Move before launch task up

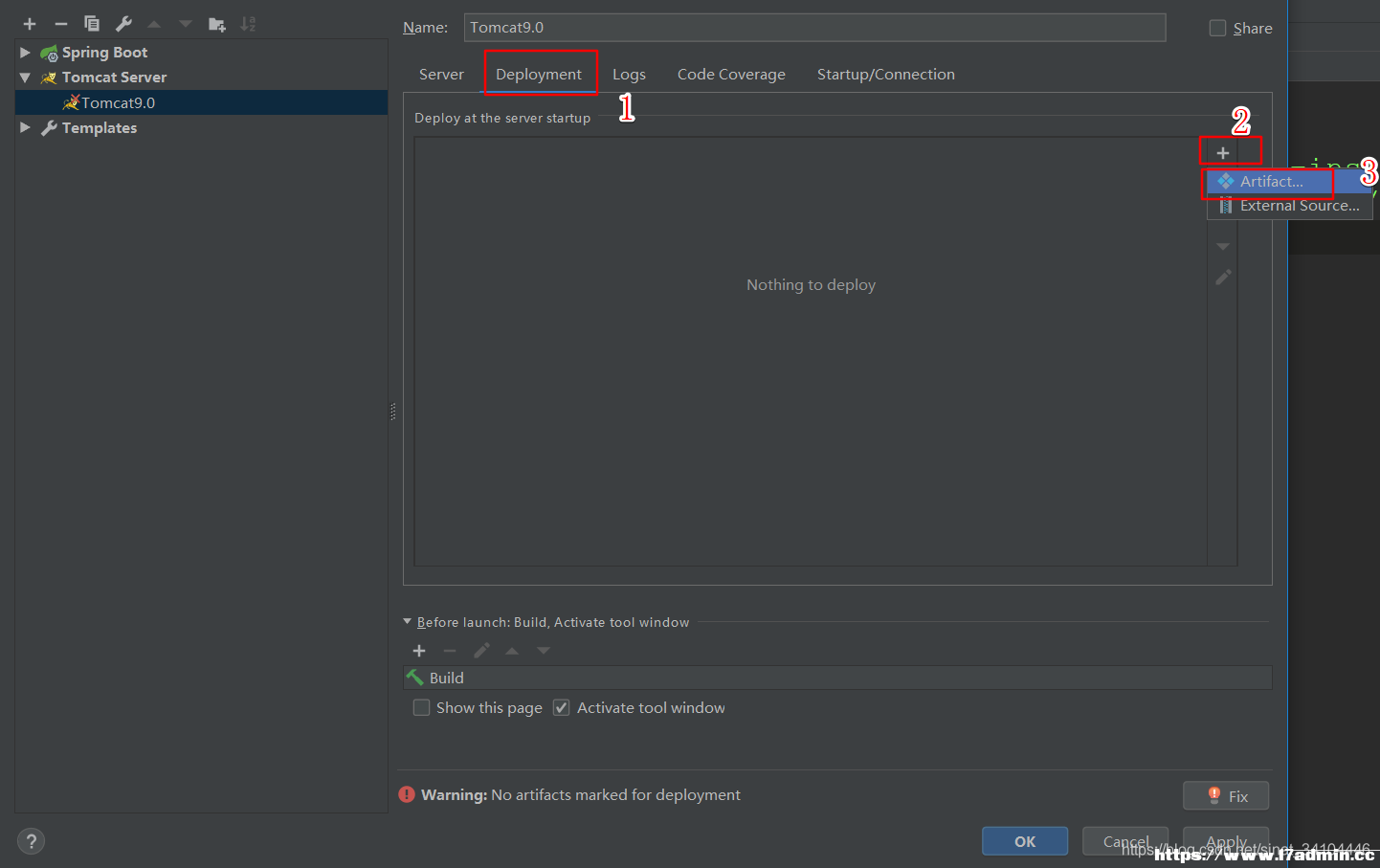(512, 651)
